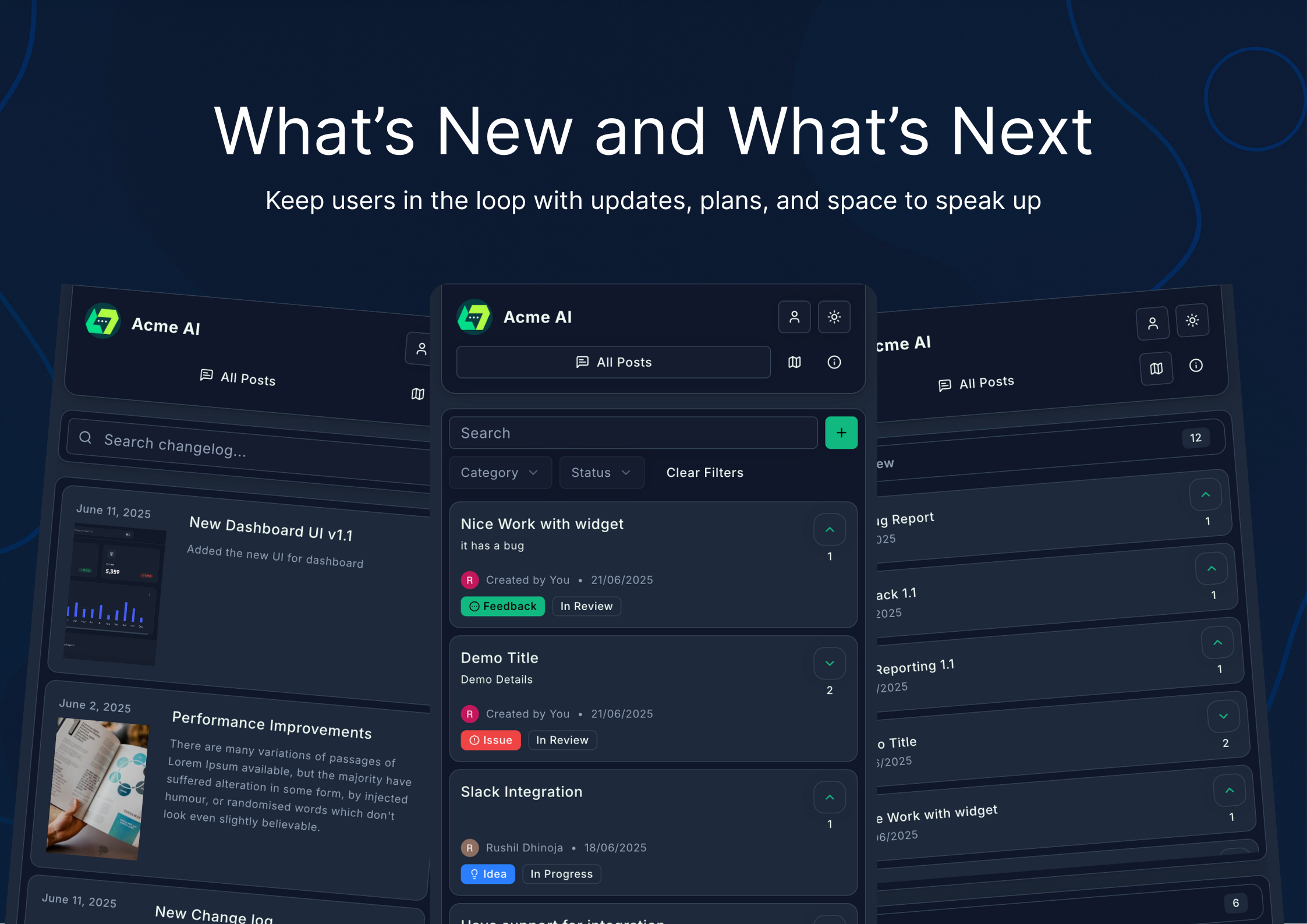Select All Posts tab in left panel
This screenshot has width=1307, height=924.
[238, 378]
